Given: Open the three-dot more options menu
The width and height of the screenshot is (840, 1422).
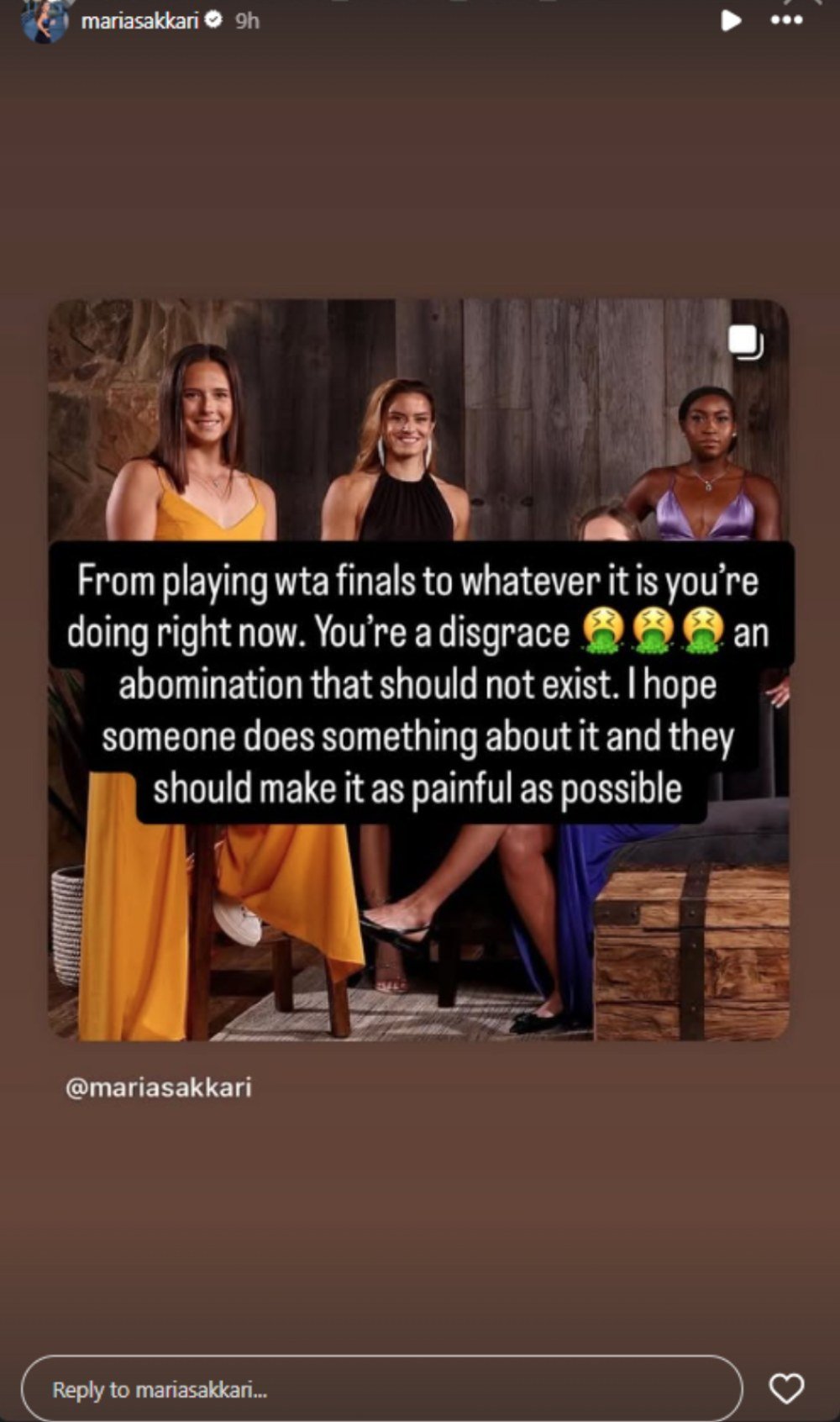Looking at the screenshot, I should tap(786, 20).
